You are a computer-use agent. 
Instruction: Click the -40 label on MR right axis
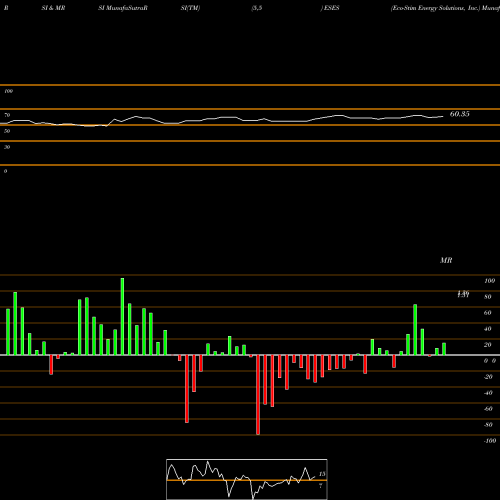(x=488, y=393)
